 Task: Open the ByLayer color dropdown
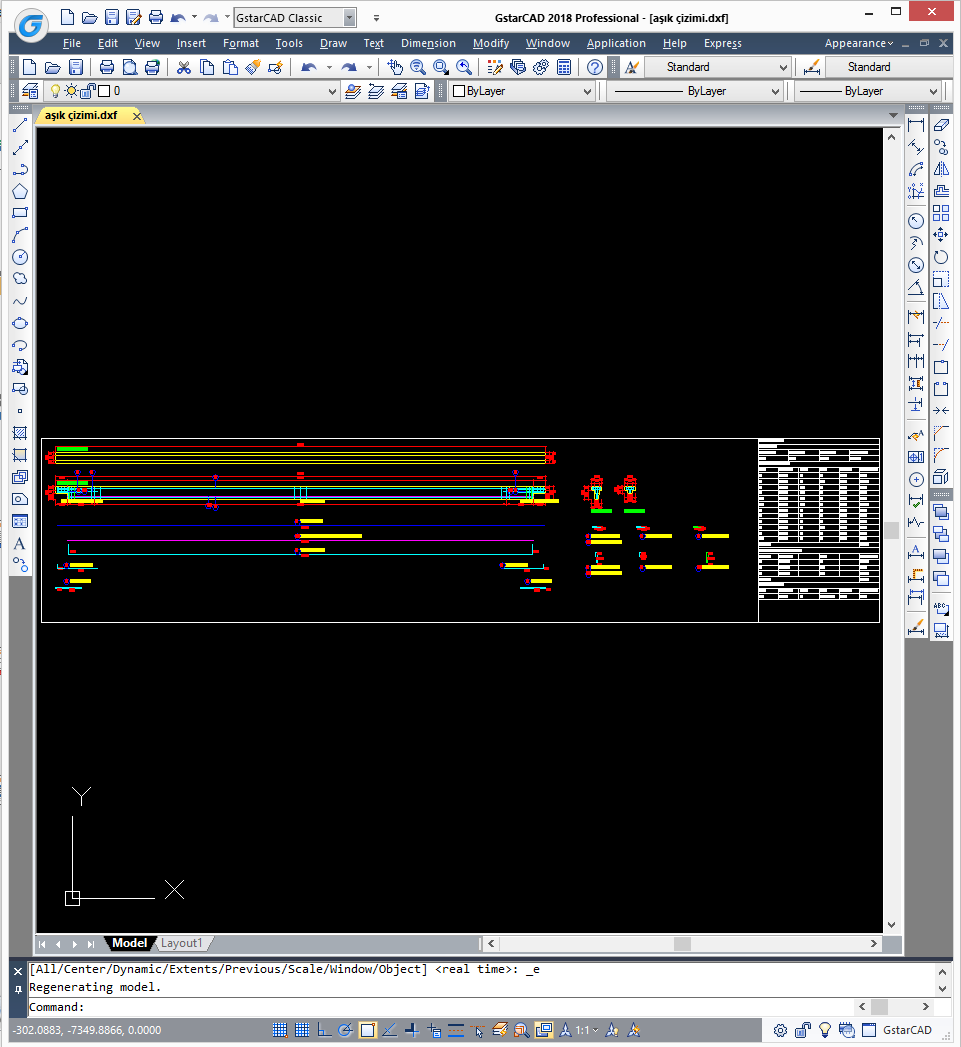[587, 91]
